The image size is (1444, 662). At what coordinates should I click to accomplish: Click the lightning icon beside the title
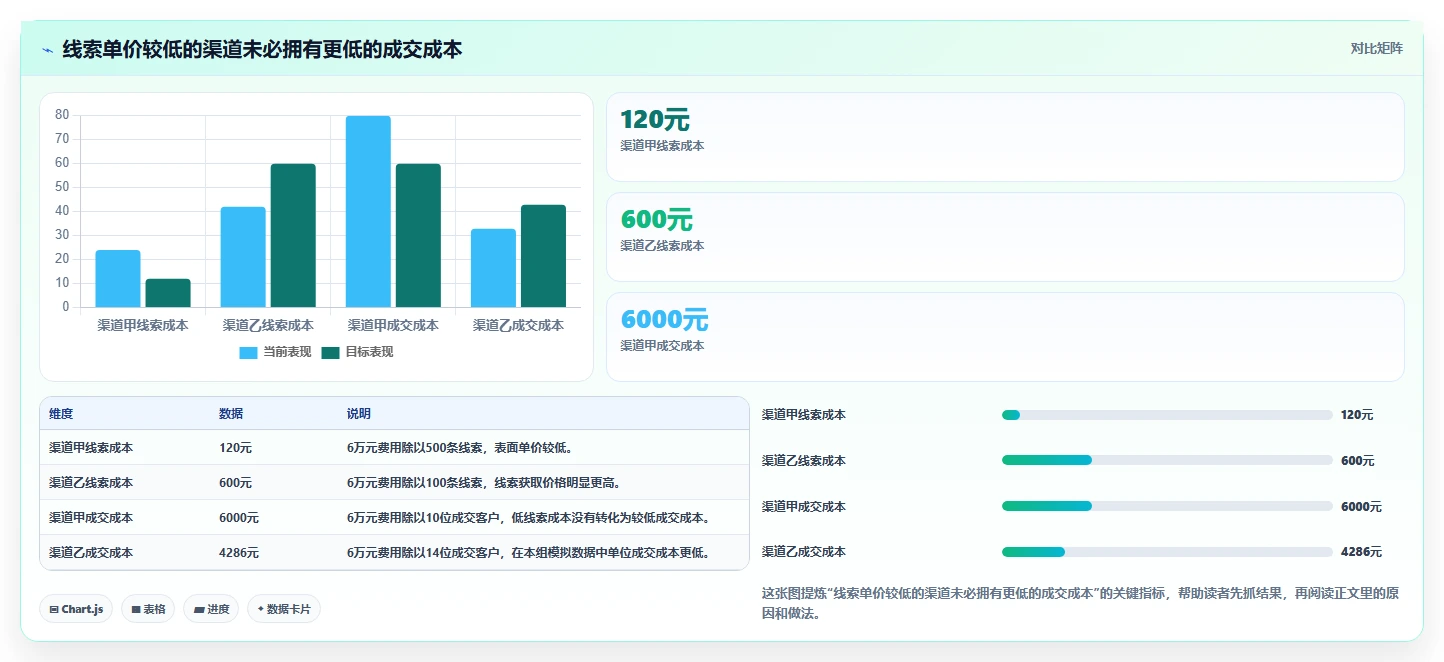point(48,50)
